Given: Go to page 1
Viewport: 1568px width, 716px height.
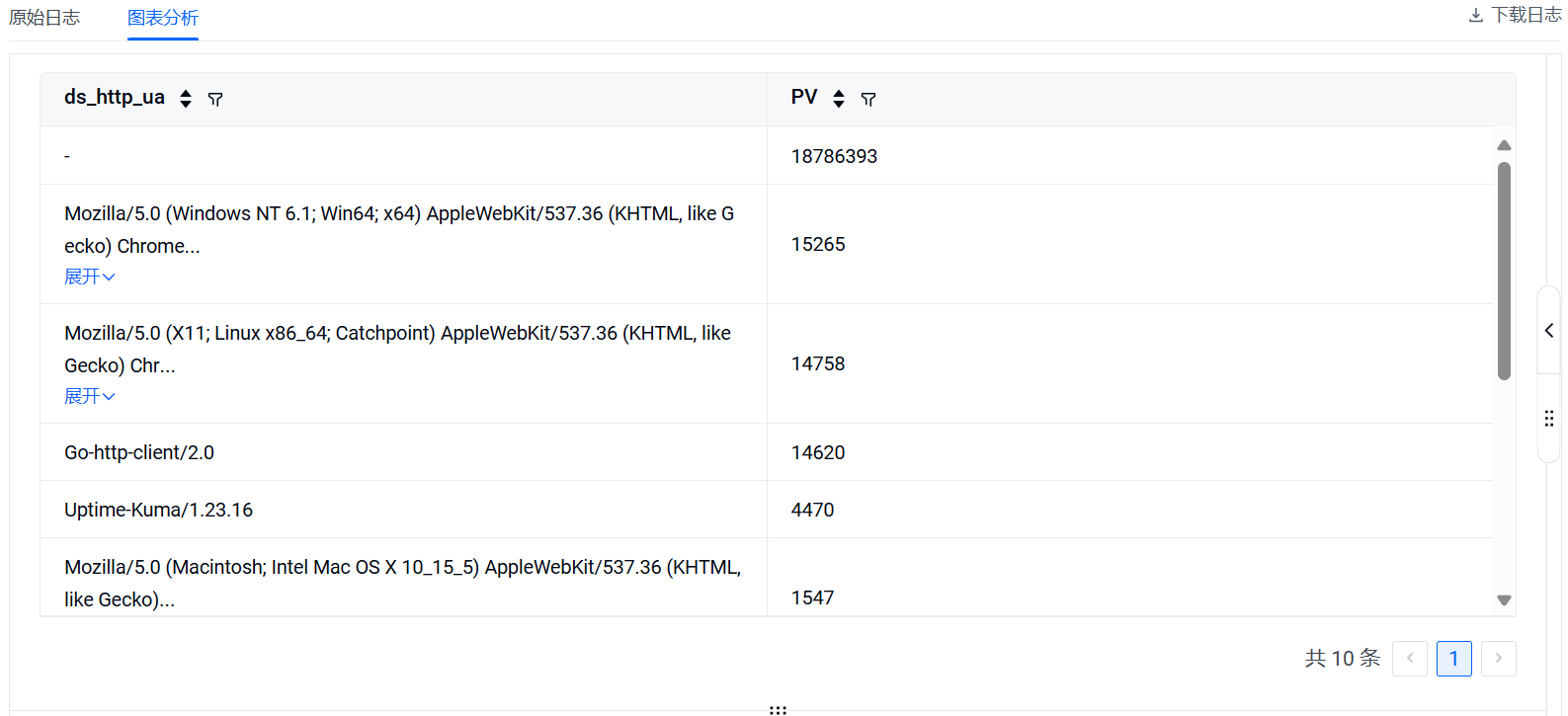Looking at the screenshot, I should (1453, 659).
